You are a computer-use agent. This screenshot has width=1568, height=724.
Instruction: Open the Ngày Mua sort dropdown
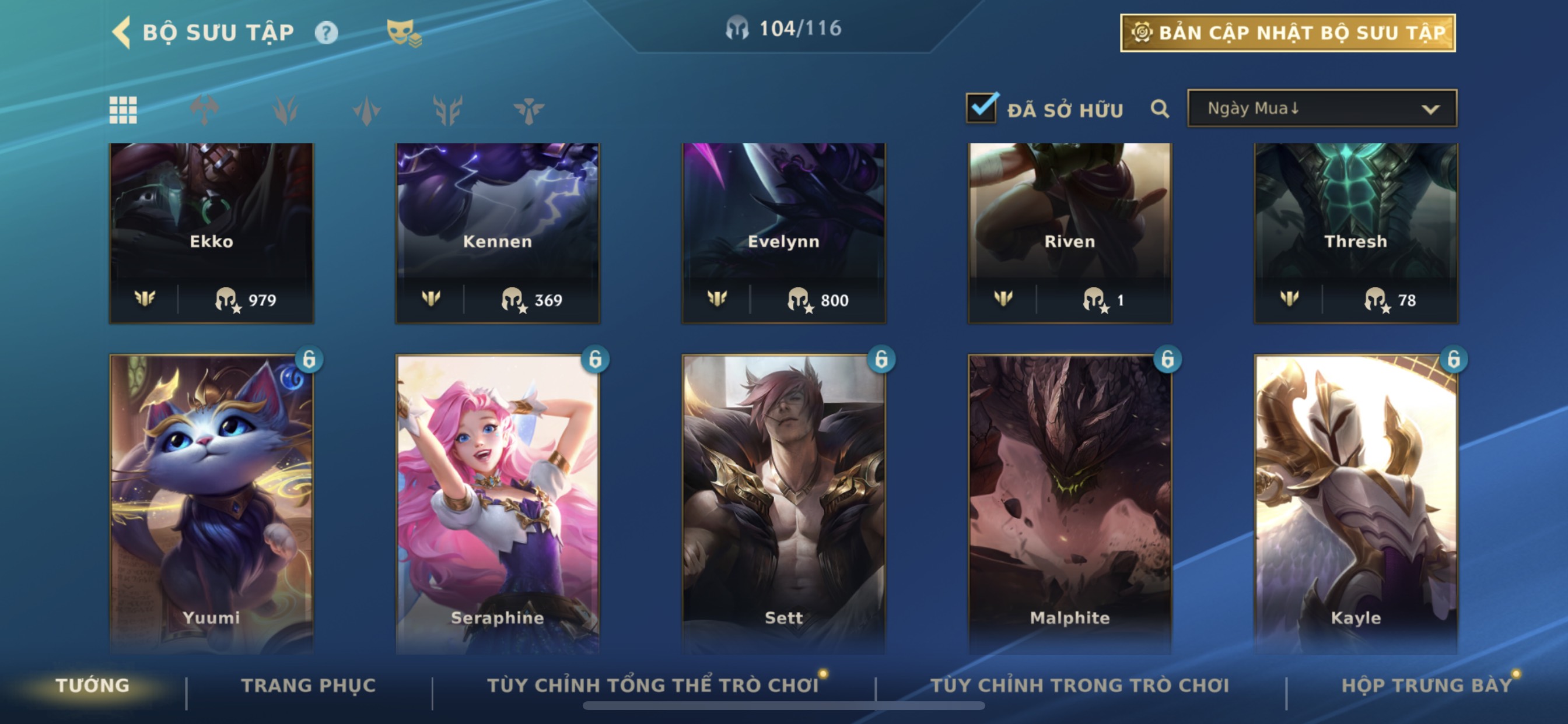click(x=1321, y=108)
